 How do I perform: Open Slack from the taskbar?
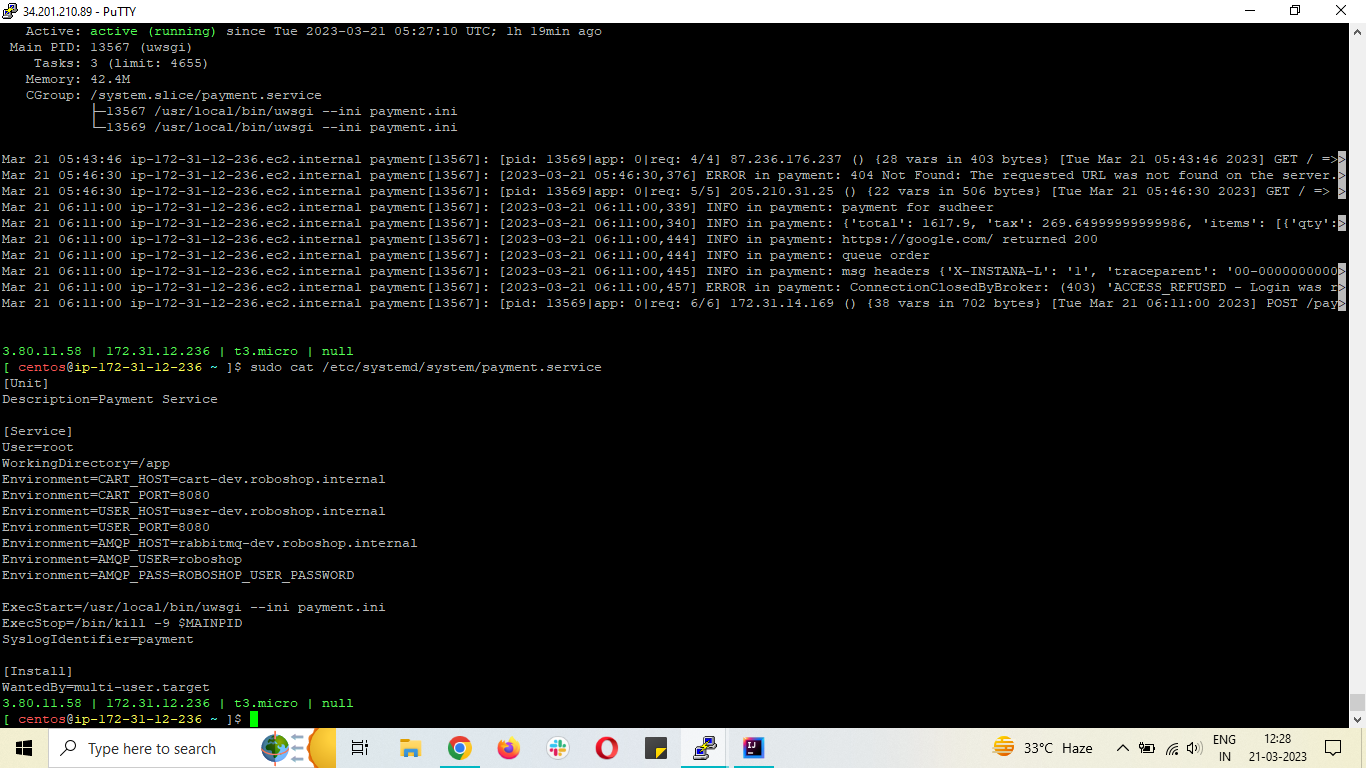(x=557, y=748)
